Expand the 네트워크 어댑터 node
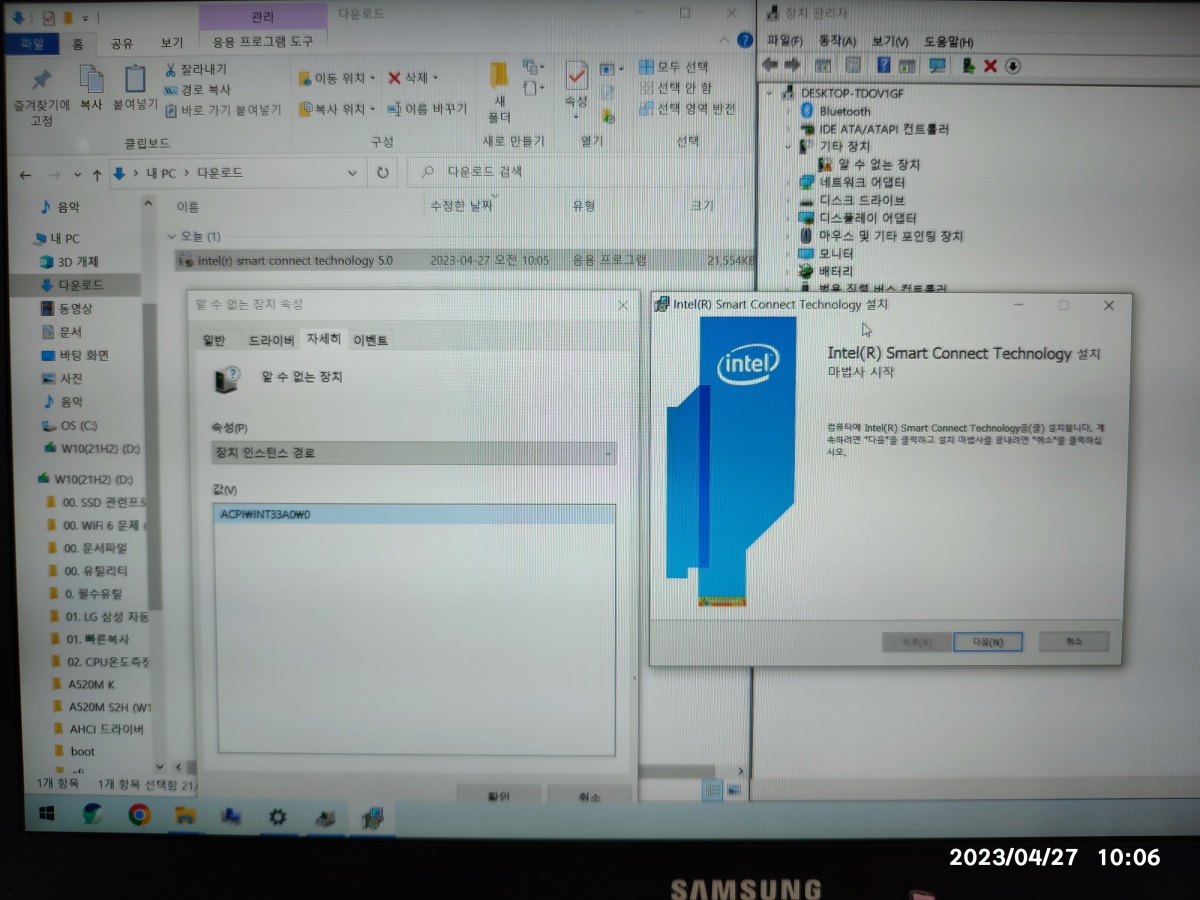The image size is (1200, 900). click(x=788, y=182)
